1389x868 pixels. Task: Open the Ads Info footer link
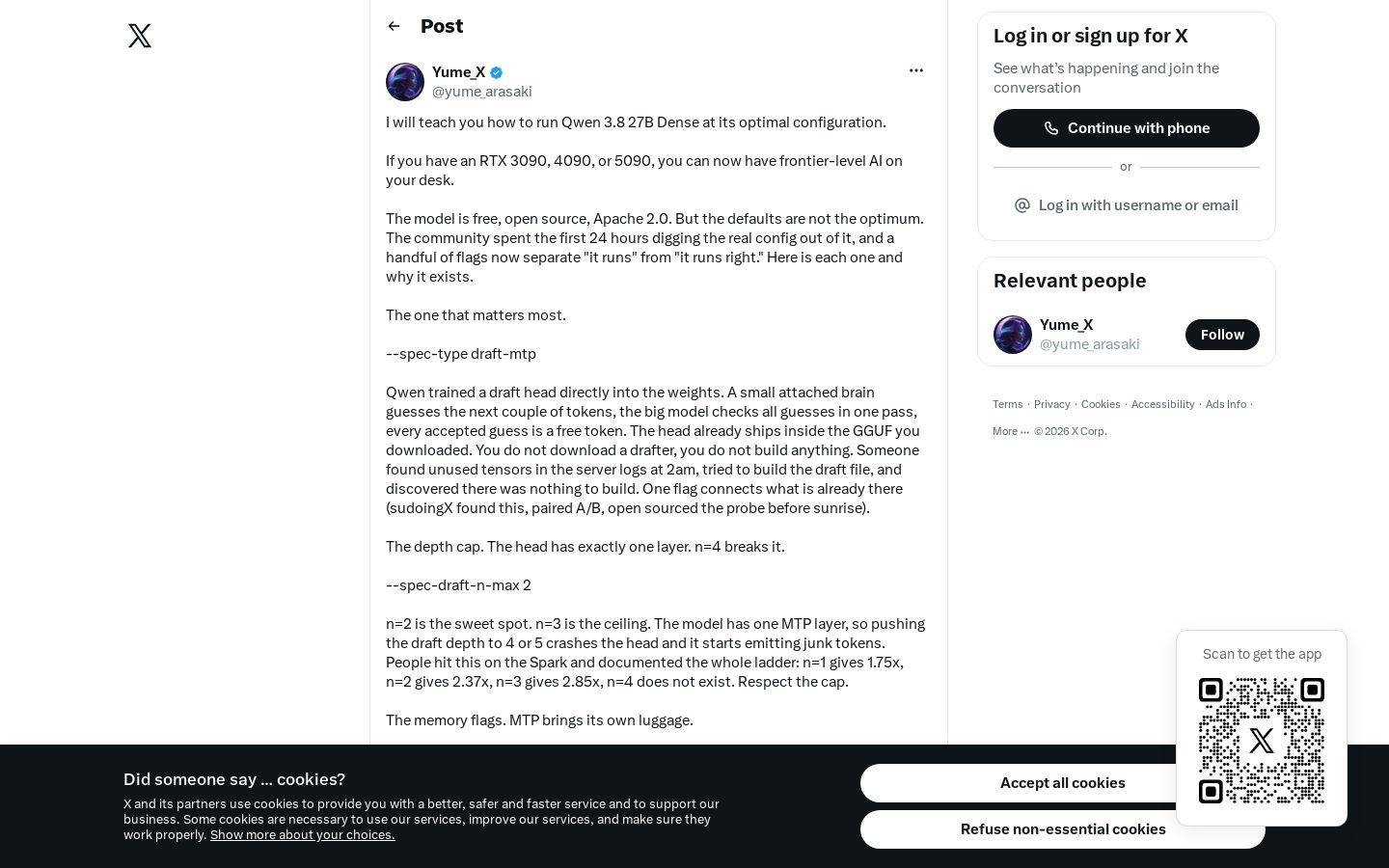(x=1226, y=404)
